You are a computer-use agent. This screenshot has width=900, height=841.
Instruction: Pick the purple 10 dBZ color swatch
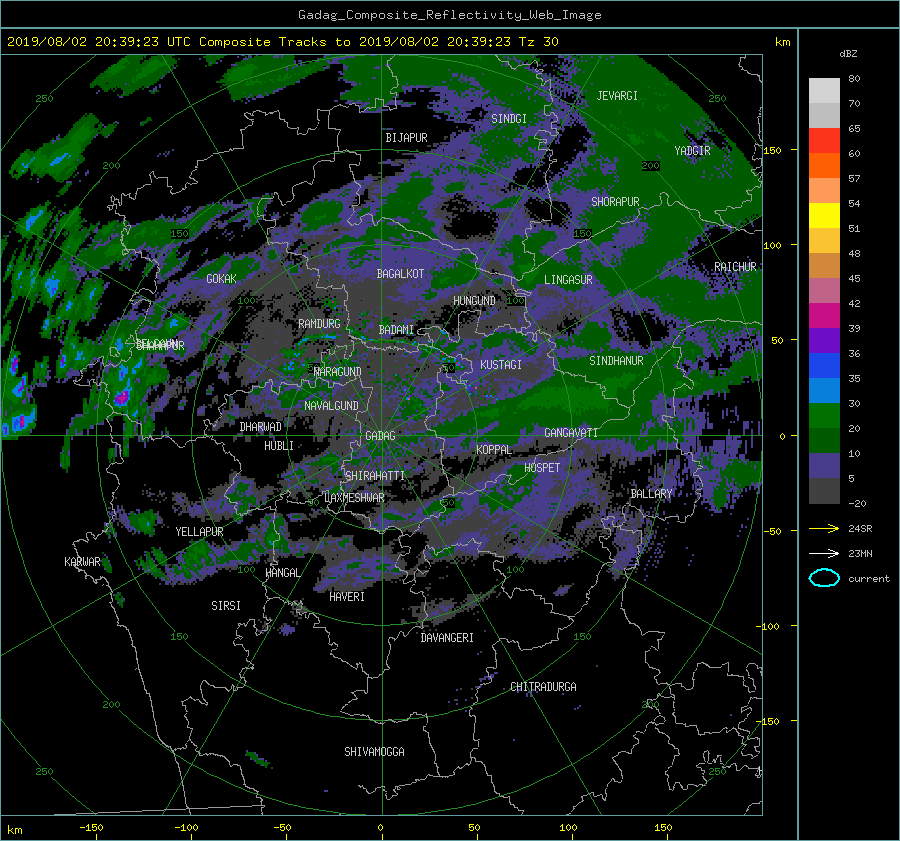(x=824, y=465)
